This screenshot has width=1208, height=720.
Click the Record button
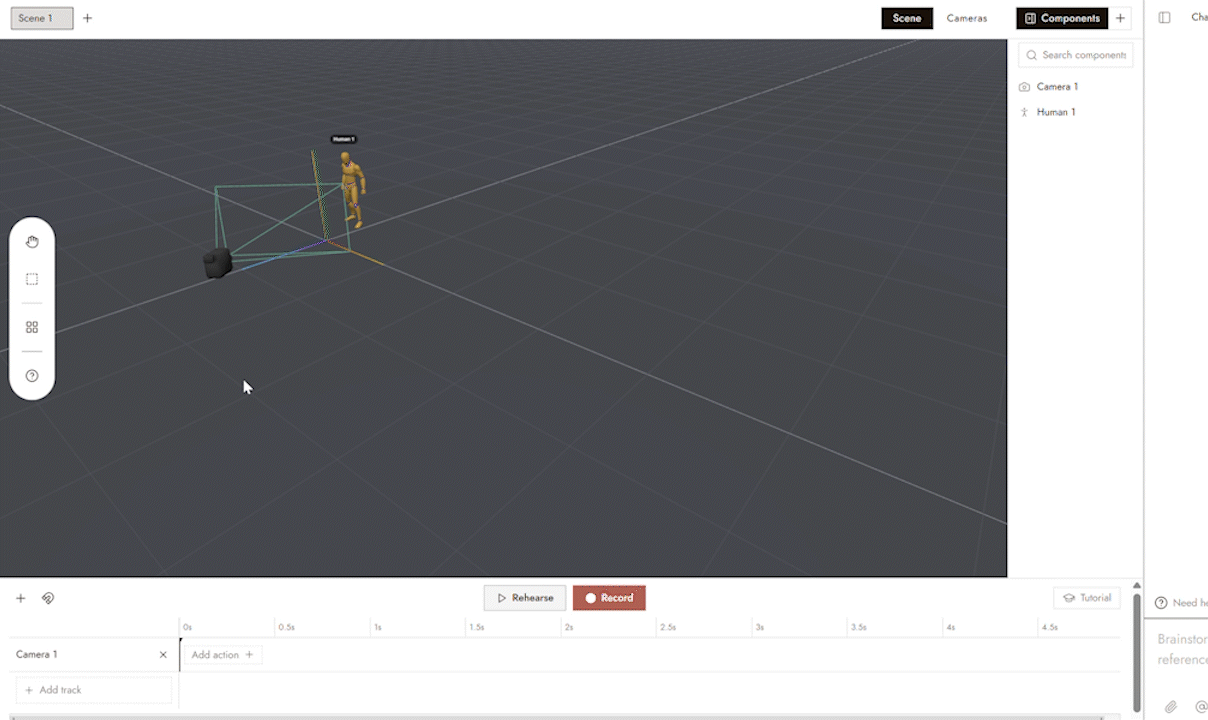(609, 598)
